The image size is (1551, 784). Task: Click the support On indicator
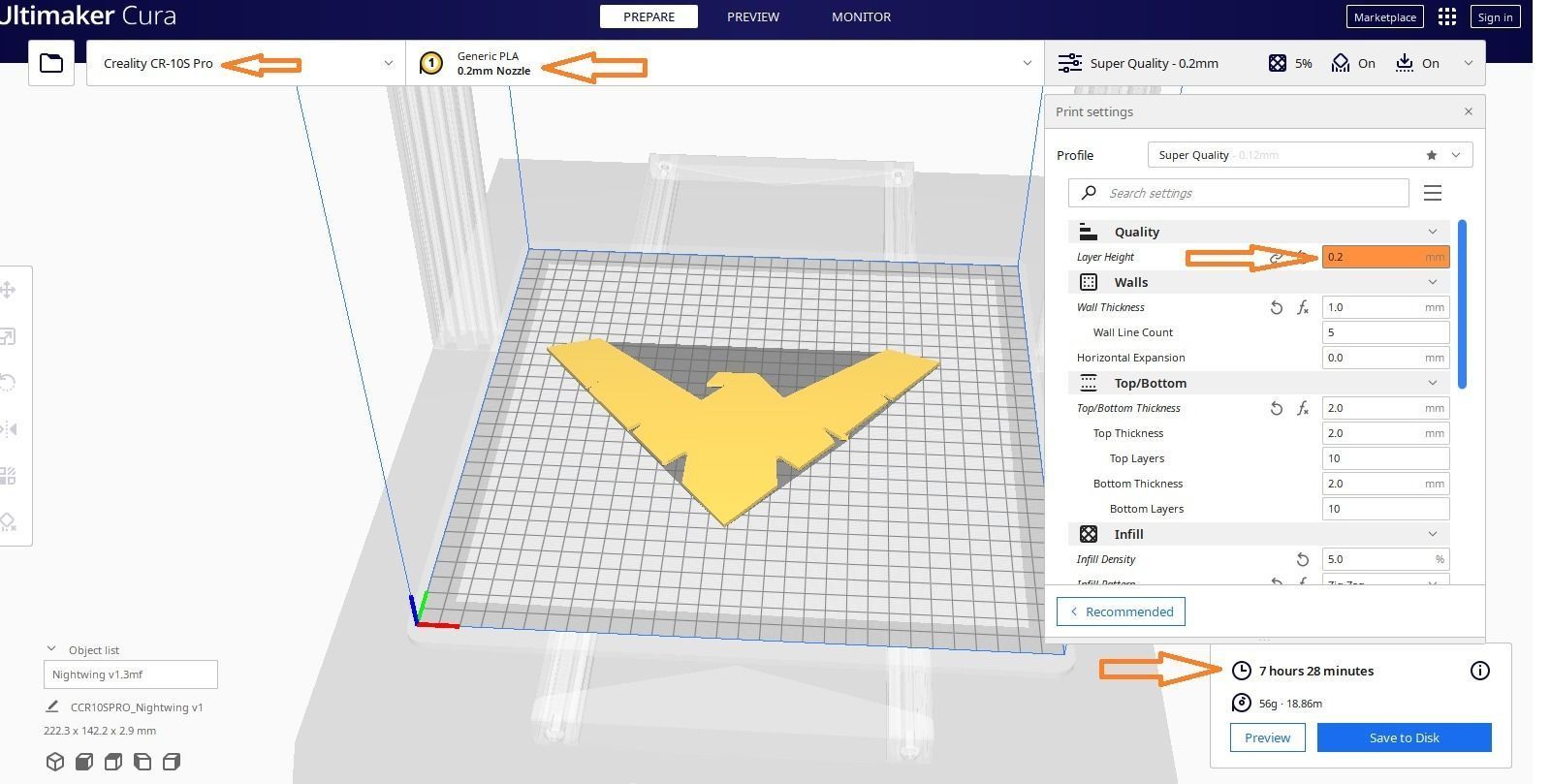pos(1353,63)
